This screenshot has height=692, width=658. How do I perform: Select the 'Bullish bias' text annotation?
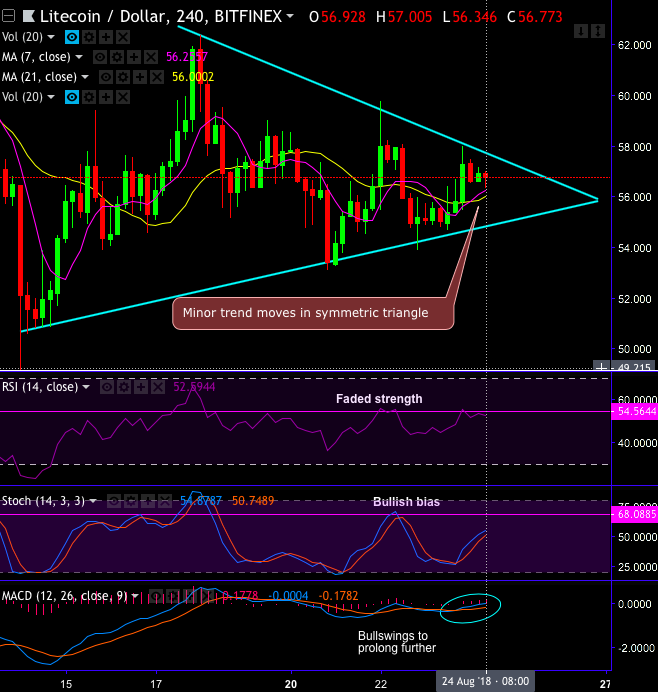tap(406, 502)
